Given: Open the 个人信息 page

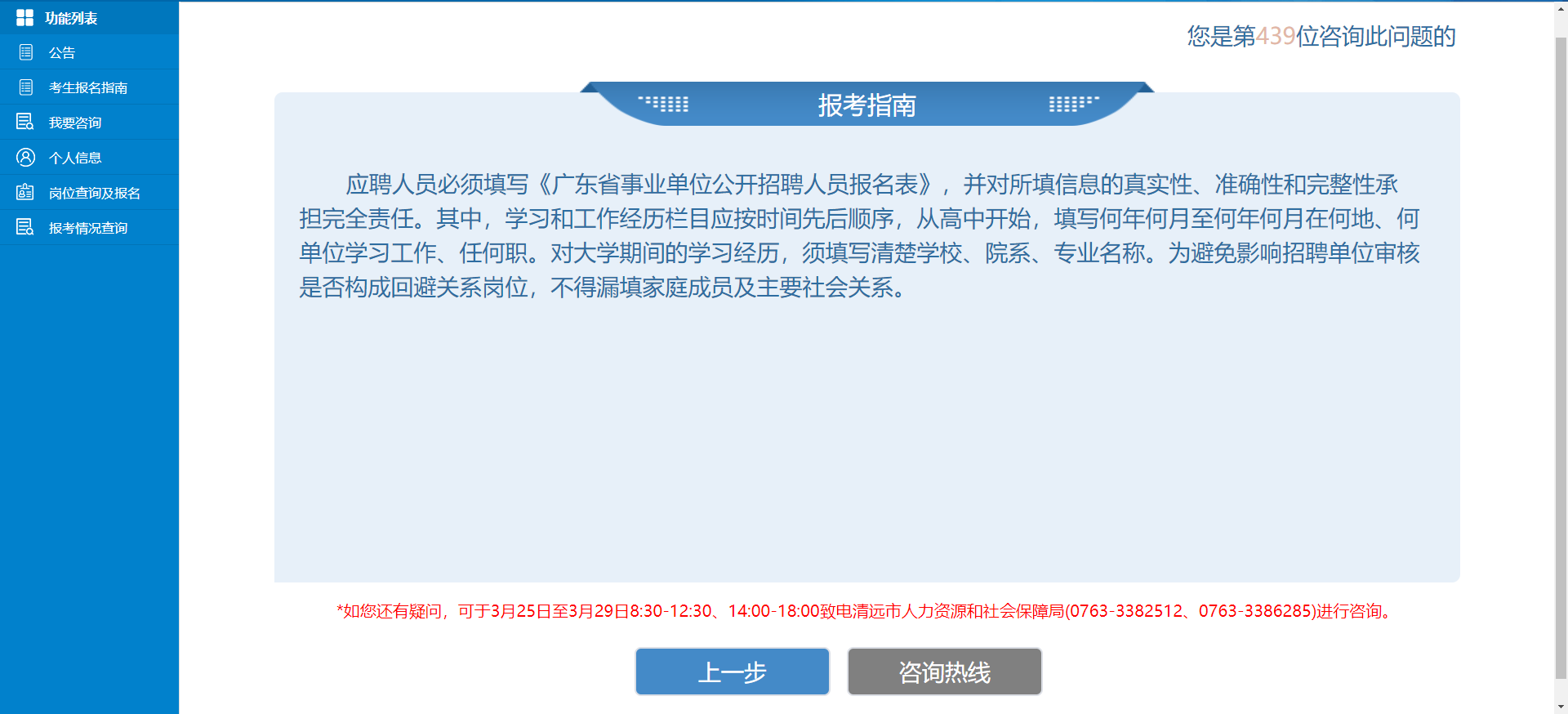Looking at the screenshot, I should coord(75,158).
